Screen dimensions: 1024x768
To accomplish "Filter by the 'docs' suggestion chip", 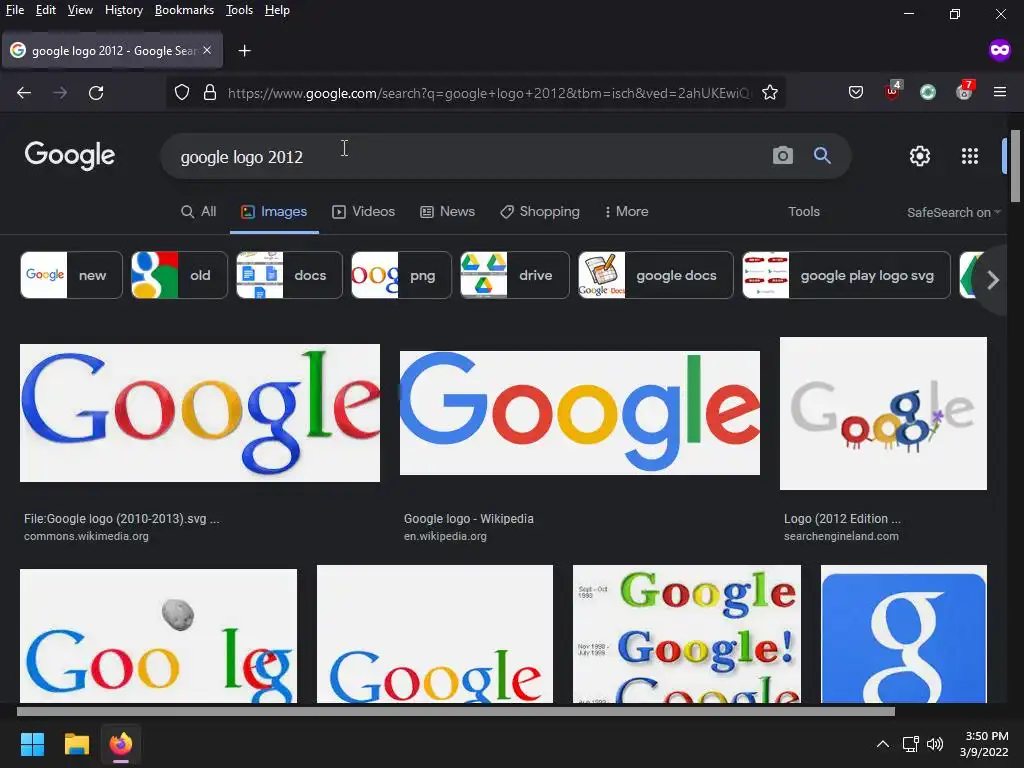I will point(289,275).
